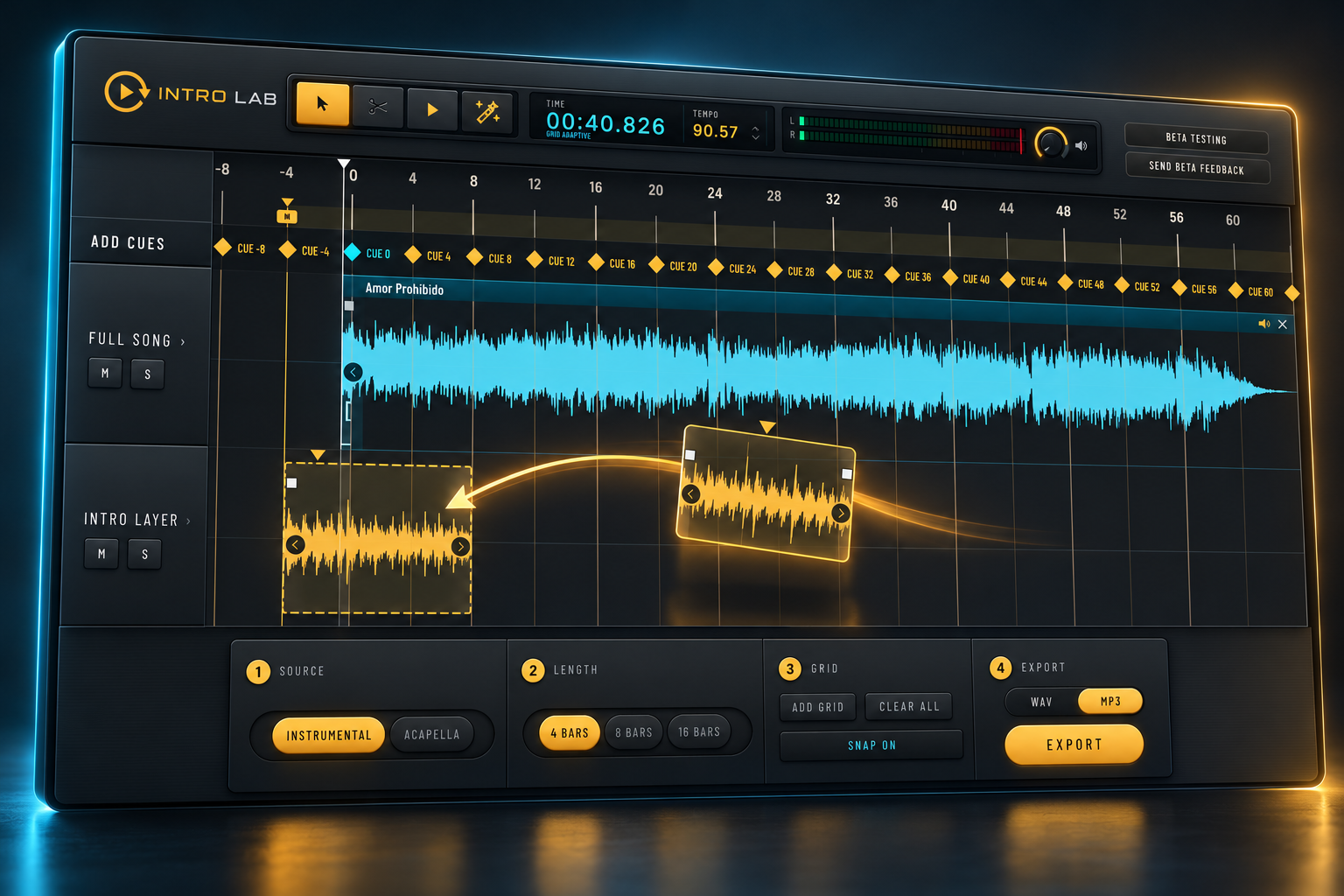Click the left arrow on the blue waveform
Screen dimensions: 1344x896
[x=353, y=372]
